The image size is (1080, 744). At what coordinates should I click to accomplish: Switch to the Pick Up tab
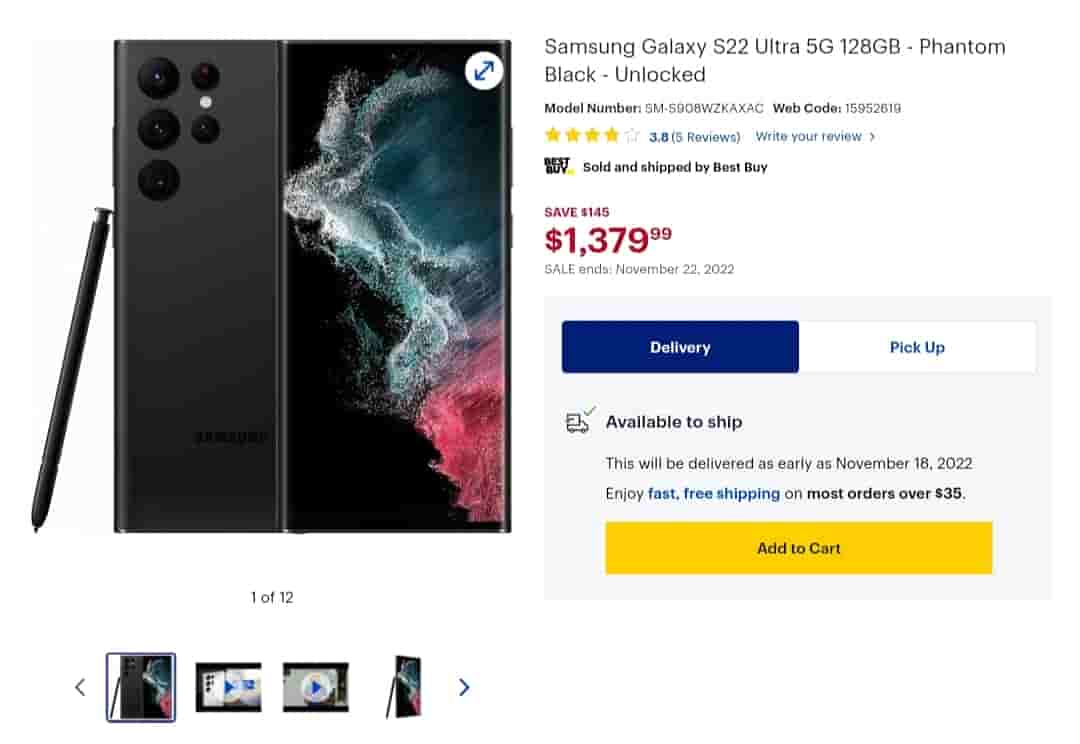917,347
